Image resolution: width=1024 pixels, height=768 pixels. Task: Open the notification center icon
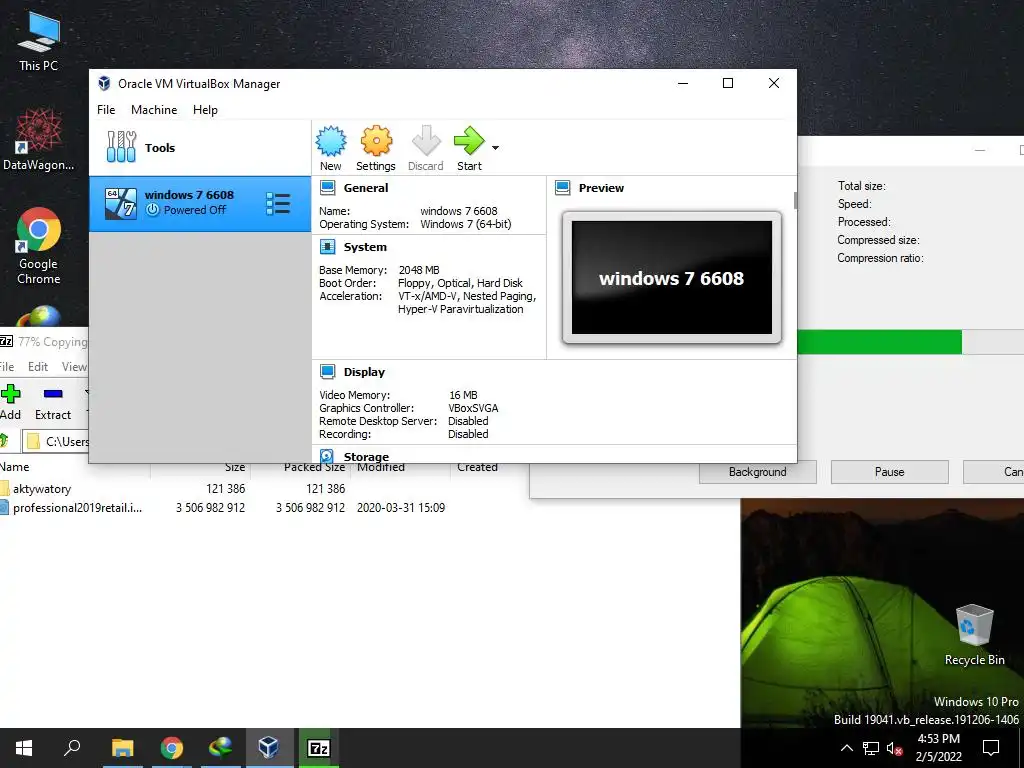[x=991, y=748]
